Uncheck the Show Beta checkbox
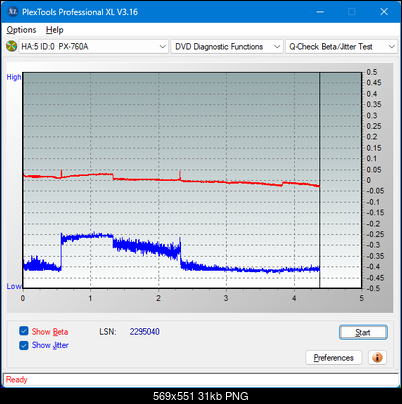 (x=24, y=331)
